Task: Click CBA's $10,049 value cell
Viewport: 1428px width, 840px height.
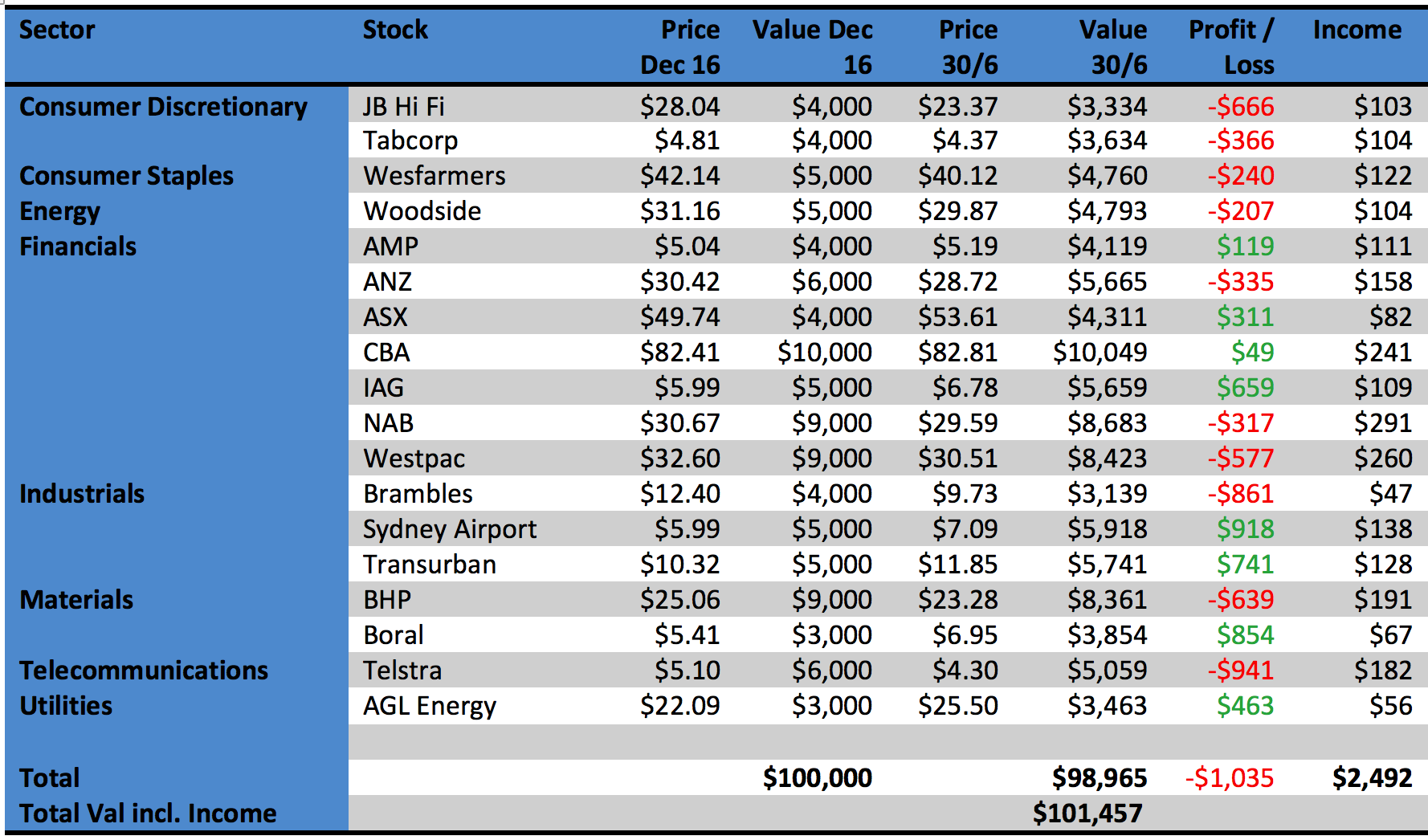Action: pos(1100,352)
